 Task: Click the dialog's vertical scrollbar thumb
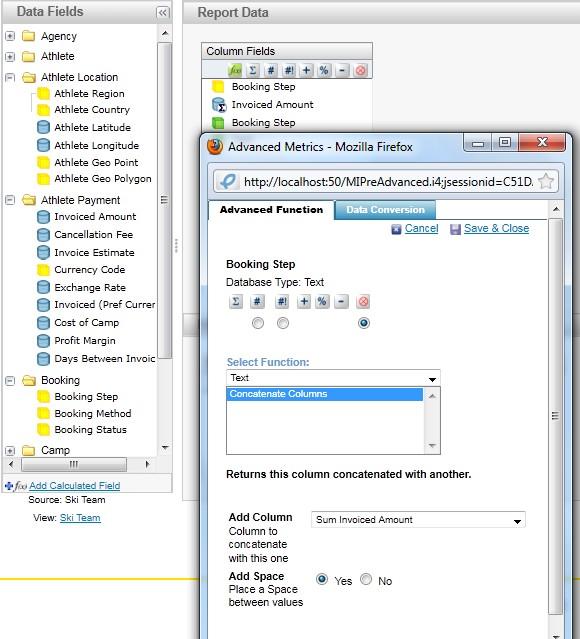point(555,416)
